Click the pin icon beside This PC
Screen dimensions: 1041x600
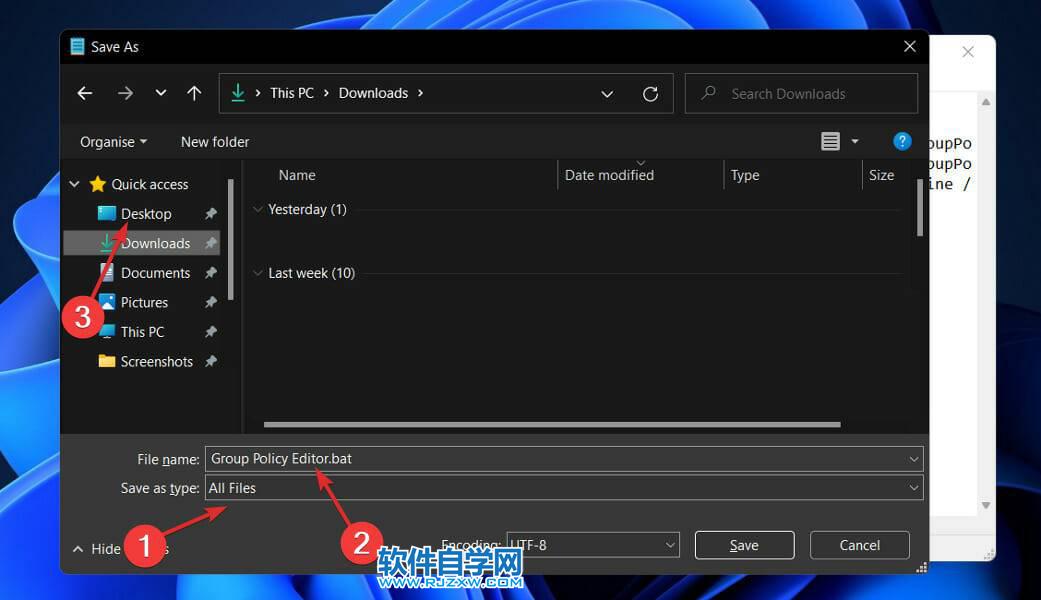pos(211,332)
